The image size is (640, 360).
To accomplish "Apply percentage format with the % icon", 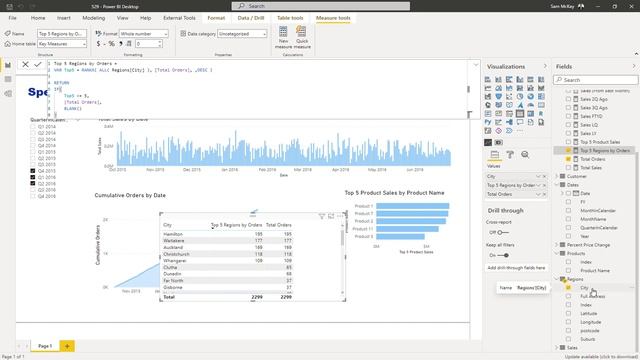I will click(111, 44).
